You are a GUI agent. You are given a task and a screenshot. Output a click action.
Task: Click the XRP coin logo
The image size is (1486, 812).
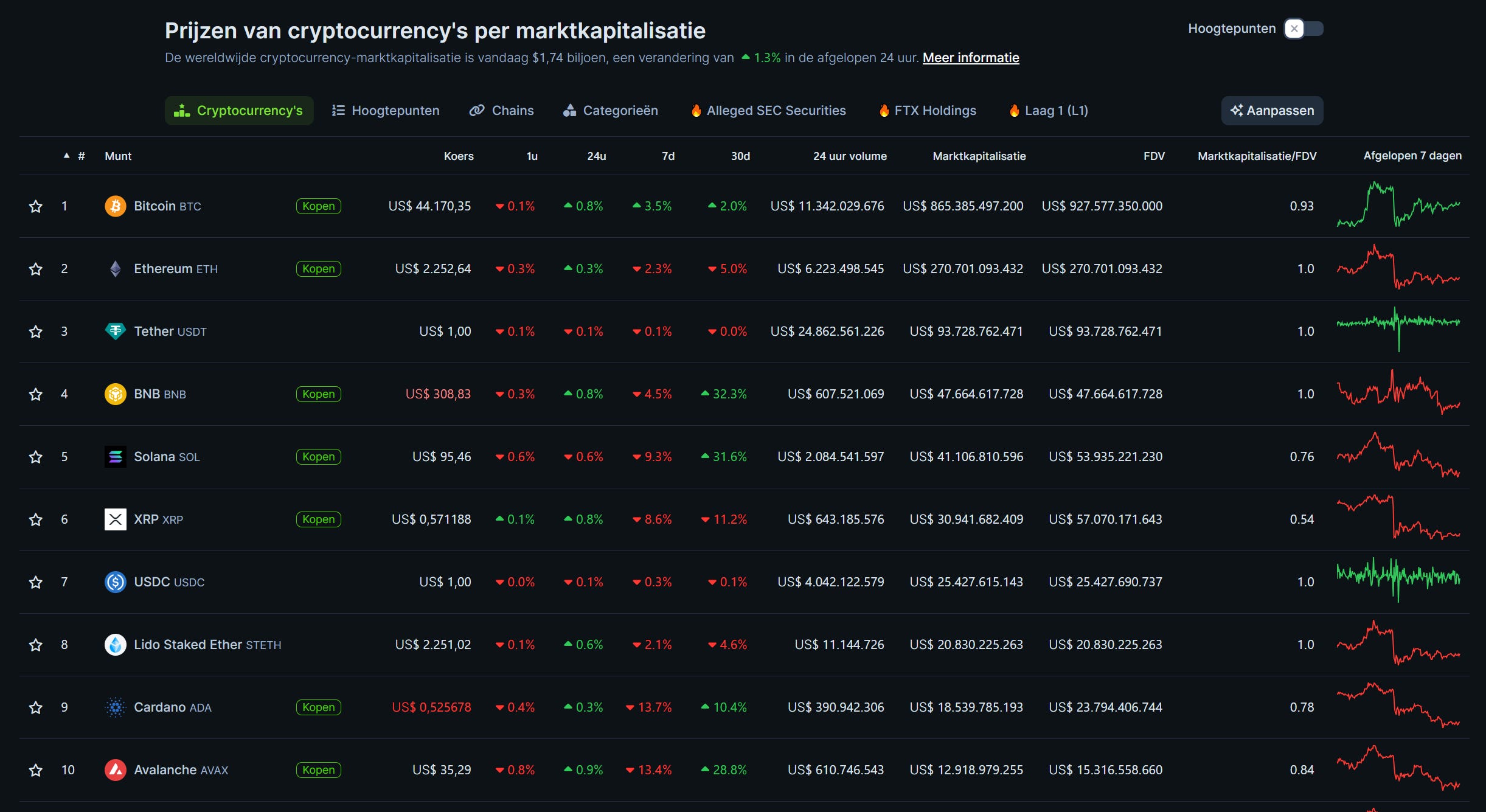(116, 519)
